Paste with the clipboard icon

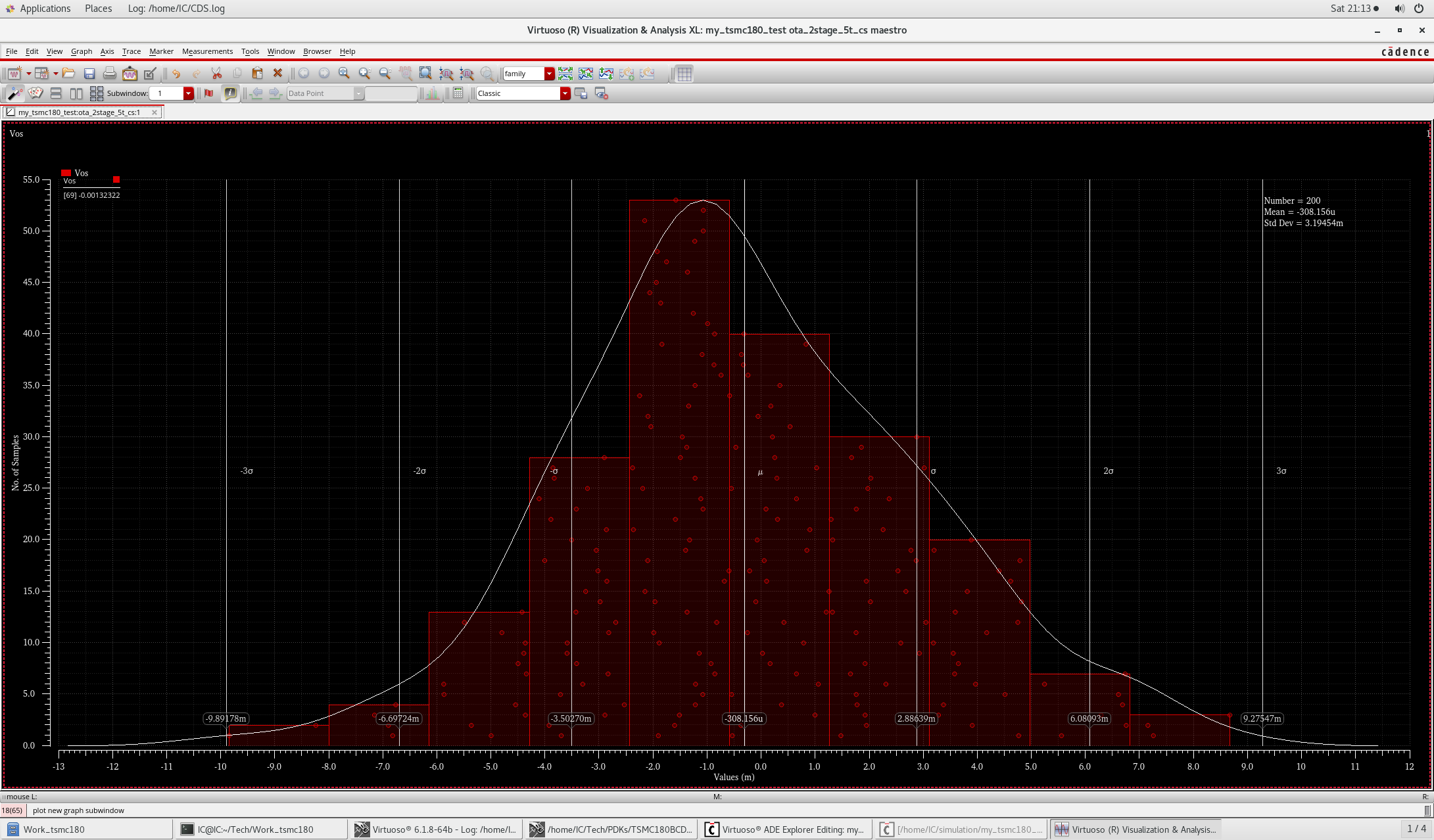257,74
